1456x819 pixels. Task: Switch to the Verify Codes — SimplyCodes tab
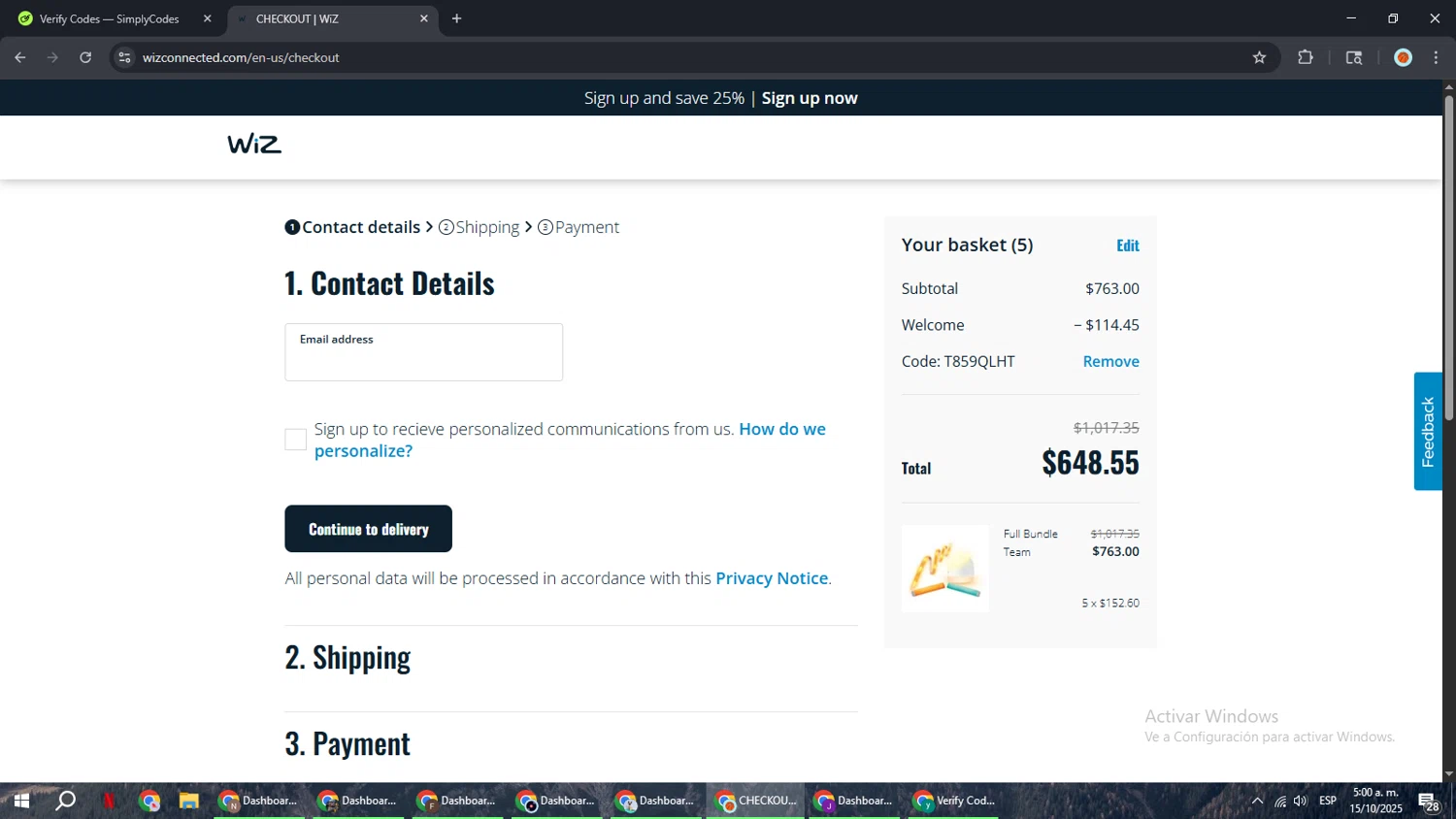click(109, 18)
